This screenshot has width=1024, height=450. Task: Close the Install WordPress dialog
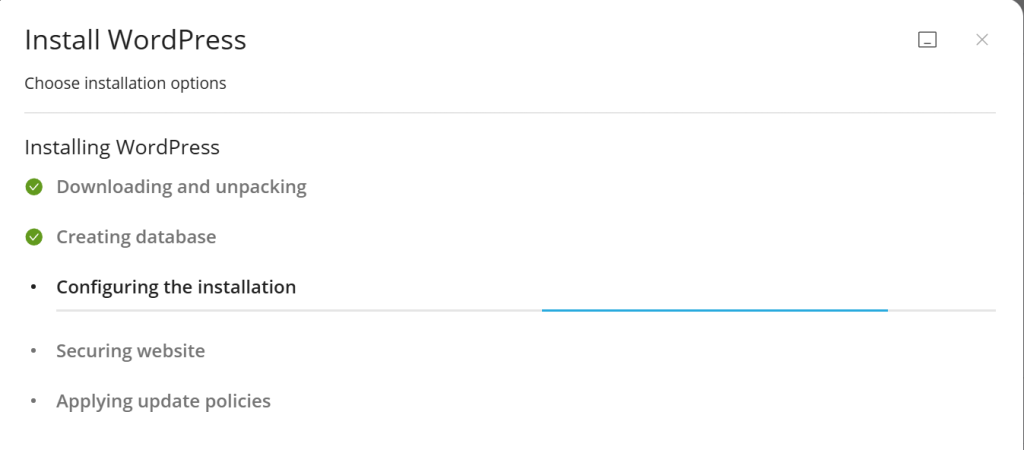982,40
